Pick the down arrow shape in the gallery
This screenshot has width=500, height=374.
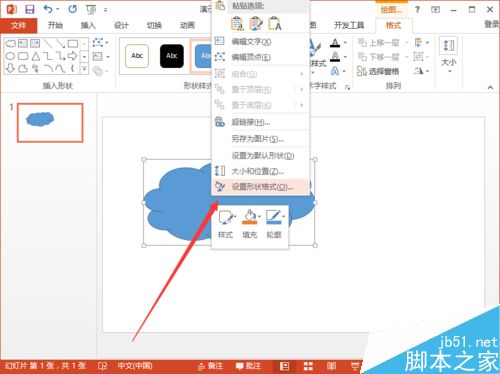click(x=10, y=68)
